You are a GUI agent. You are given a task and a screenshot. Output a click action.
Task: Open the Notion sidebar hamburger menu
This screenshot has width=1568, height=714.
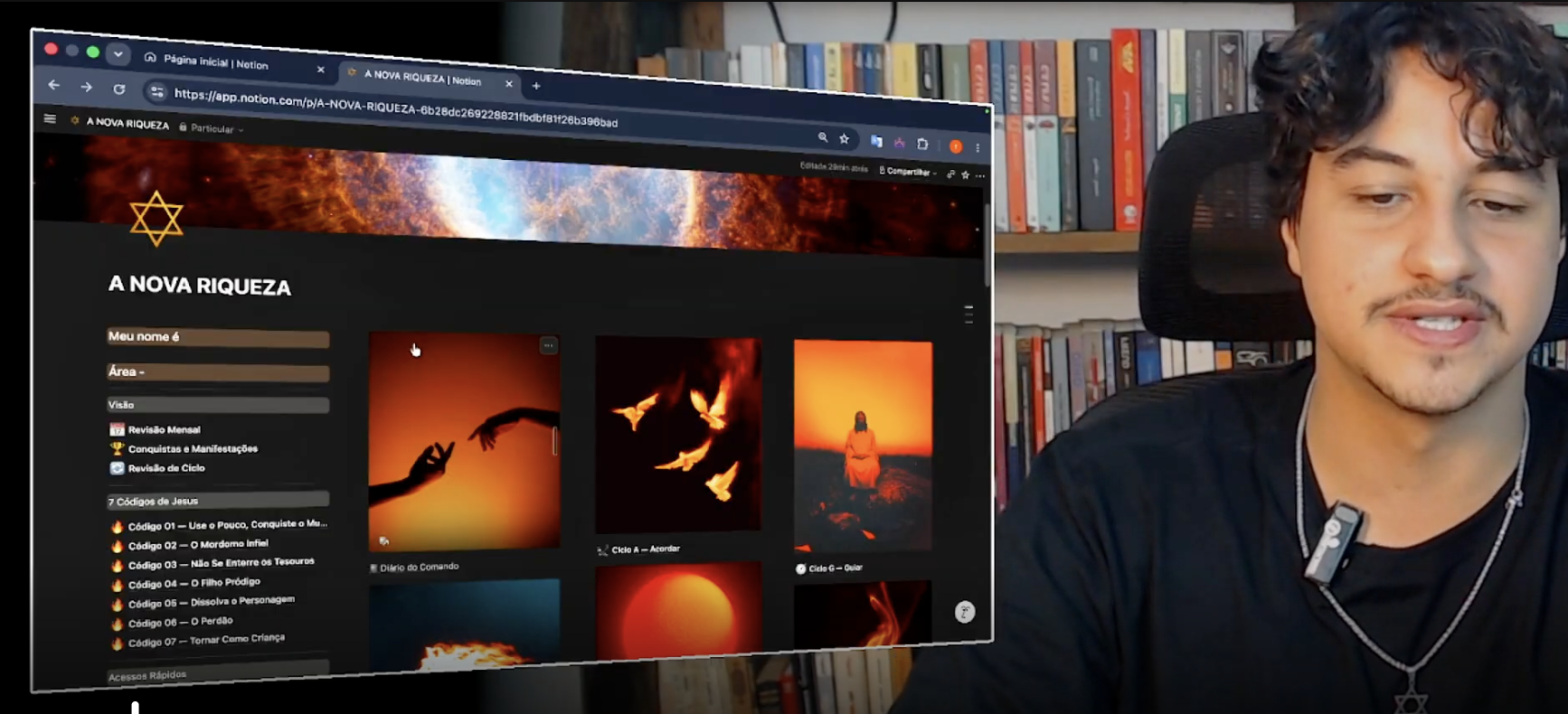pos(50,118)
